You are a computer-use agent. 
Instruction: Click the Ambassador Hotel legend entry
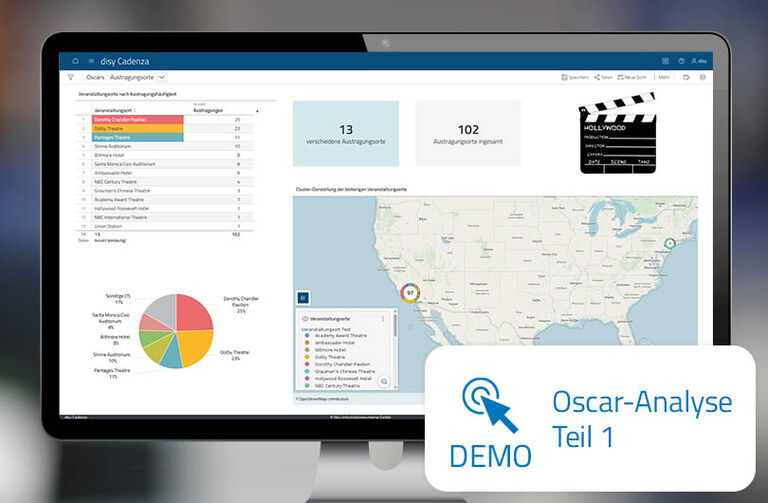click(330, 343)
